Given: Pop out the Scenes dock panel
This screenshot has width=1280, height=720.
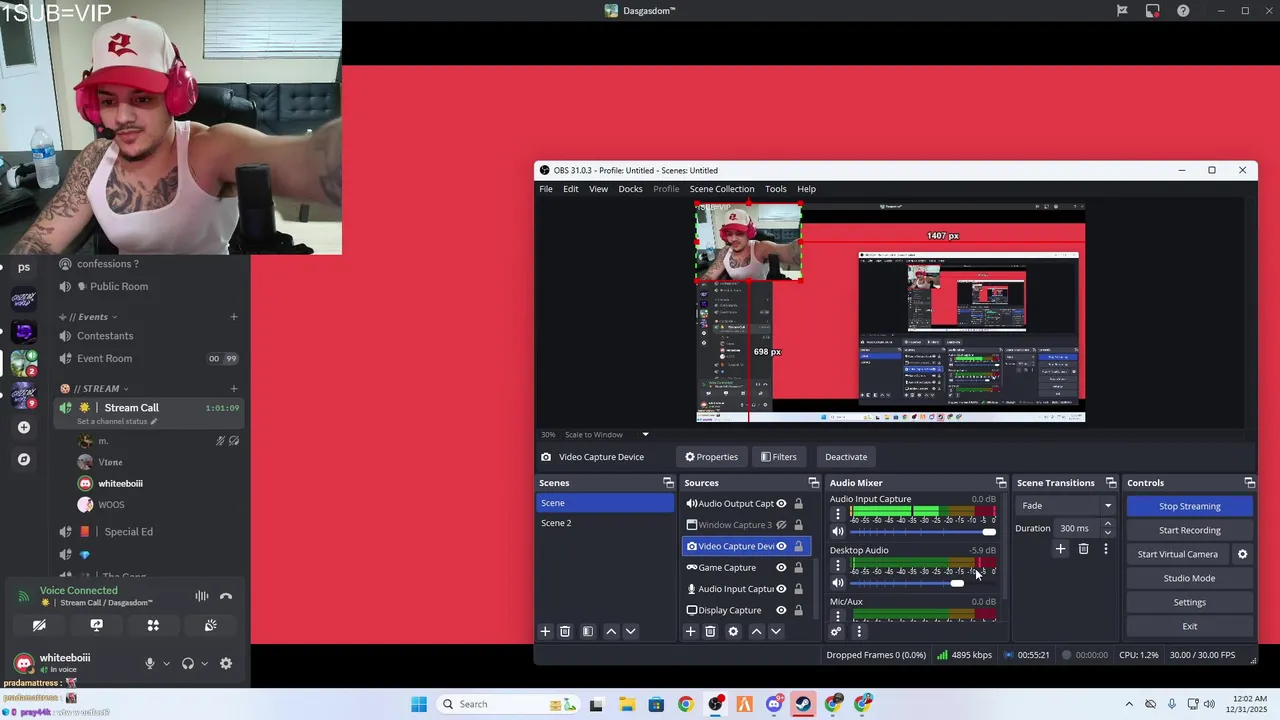Looking at the screenshot, I should pos(668,483).
